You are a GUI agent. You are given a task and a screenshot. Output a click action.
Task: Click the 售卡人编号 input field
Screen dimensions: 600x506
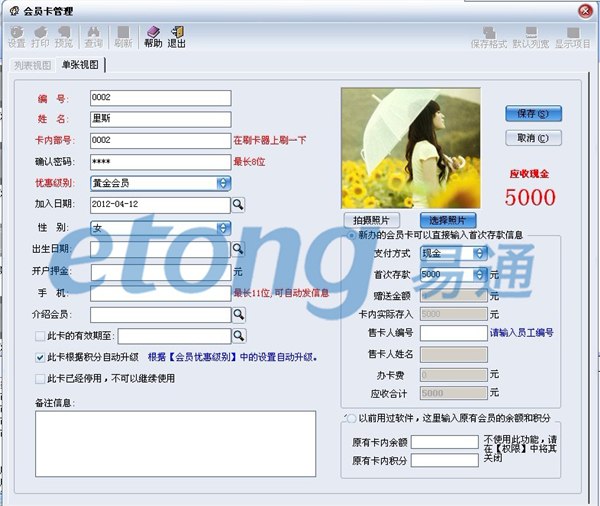(x=454, y=333)
